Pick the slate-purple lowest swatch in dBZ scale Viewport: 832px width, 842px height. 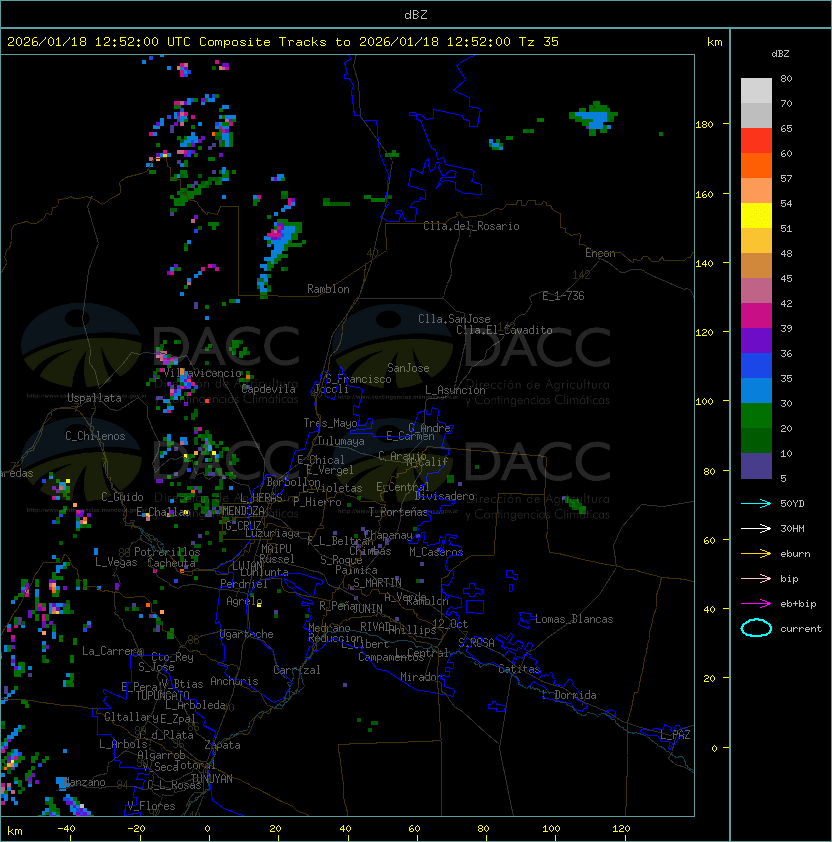pos(756,466)
